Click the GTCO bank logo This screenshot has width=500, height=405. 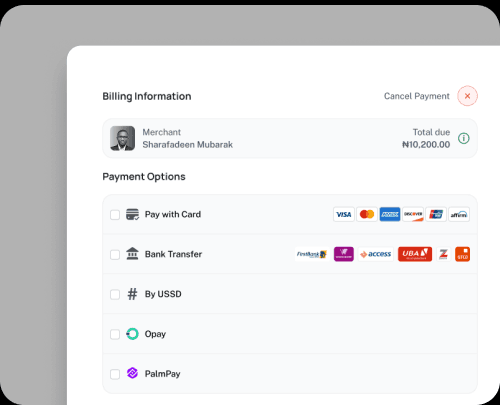click(463, 254)
